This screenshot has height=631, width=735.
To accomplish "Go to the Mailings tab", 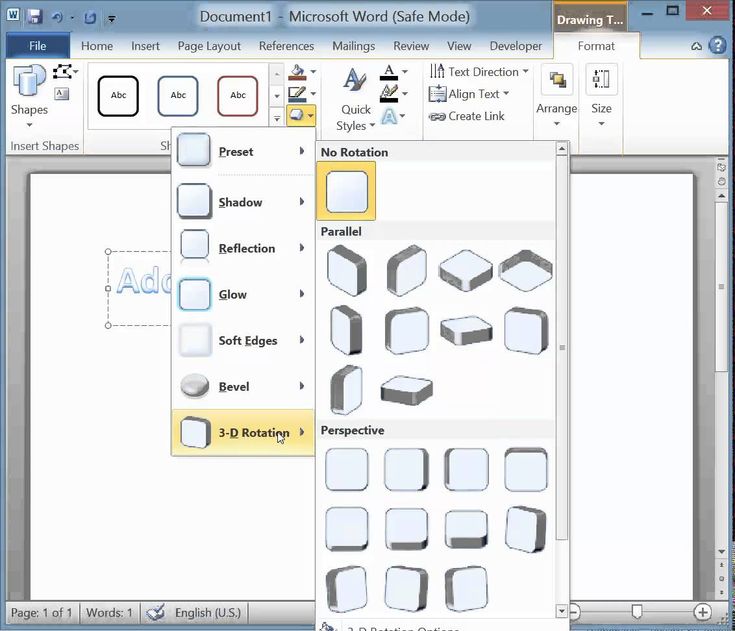I will [x=353, y=46].
